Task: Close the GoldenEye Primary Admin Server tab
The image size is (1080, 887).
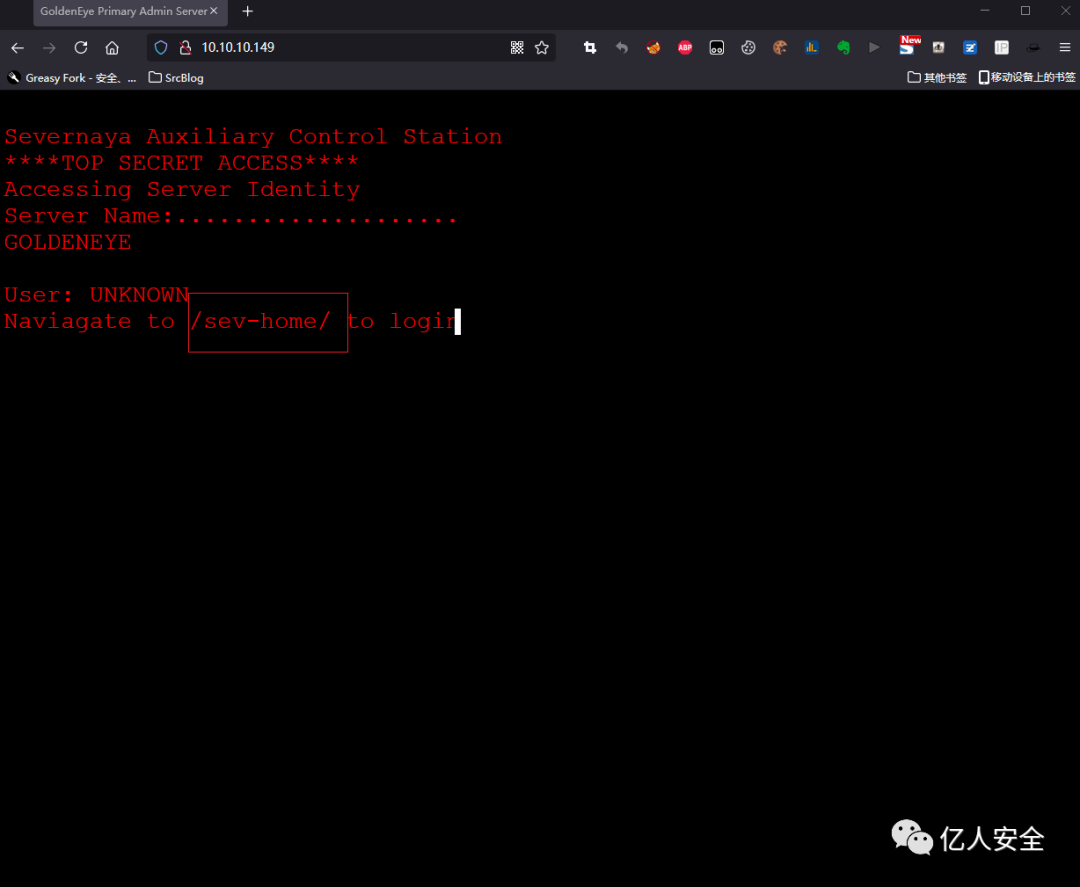Action: click(x=214, y=11)
